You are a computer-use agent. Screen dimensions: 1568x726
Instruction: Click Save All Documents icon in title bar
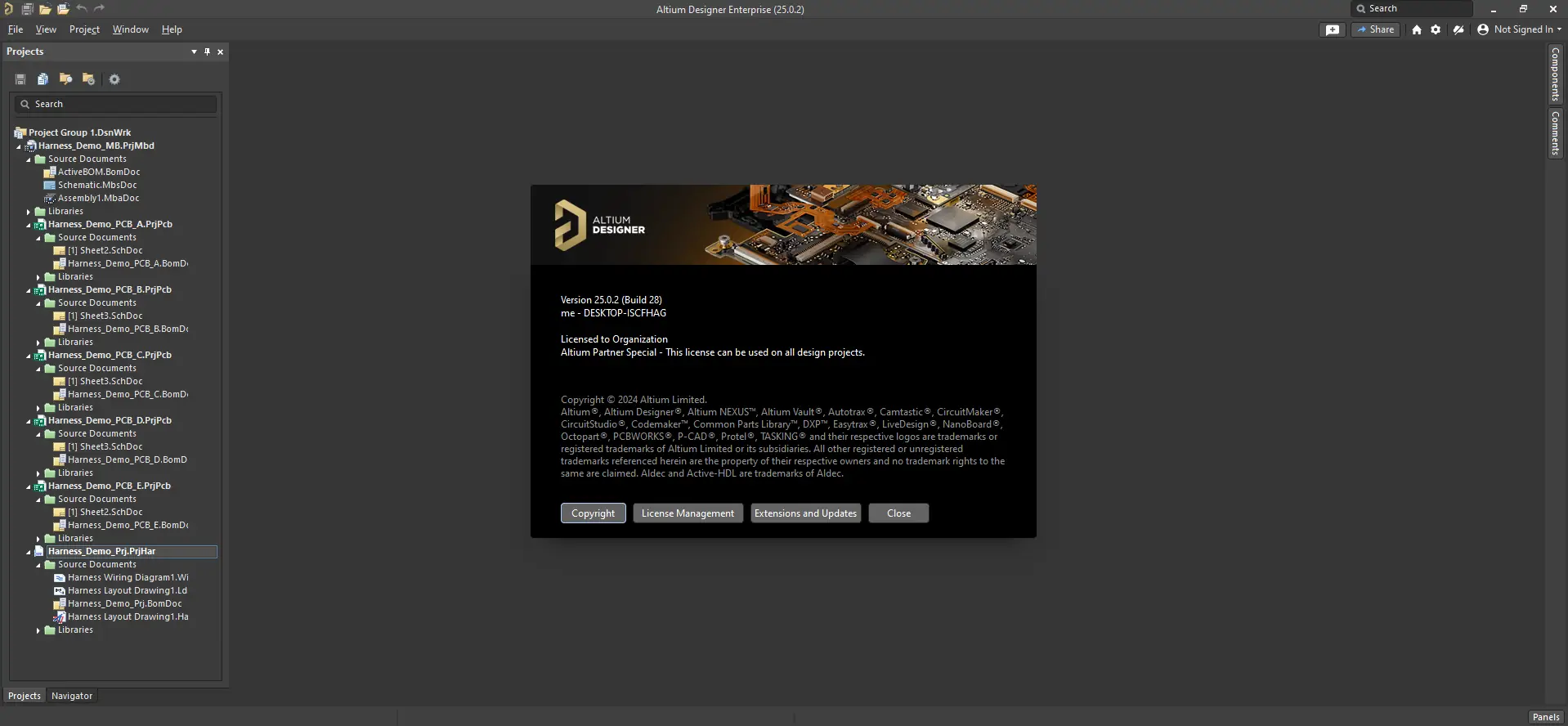click(x=27, y=9)
